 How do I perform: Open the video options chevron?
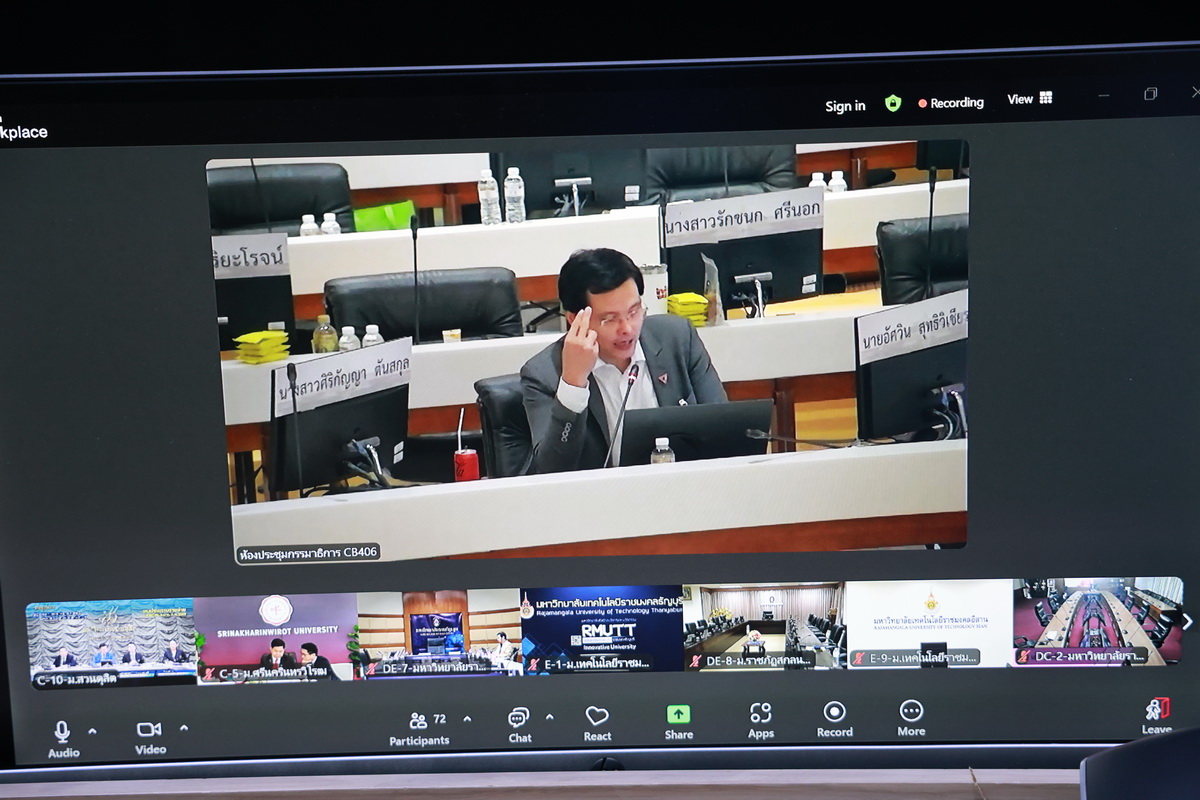point(183,728)
